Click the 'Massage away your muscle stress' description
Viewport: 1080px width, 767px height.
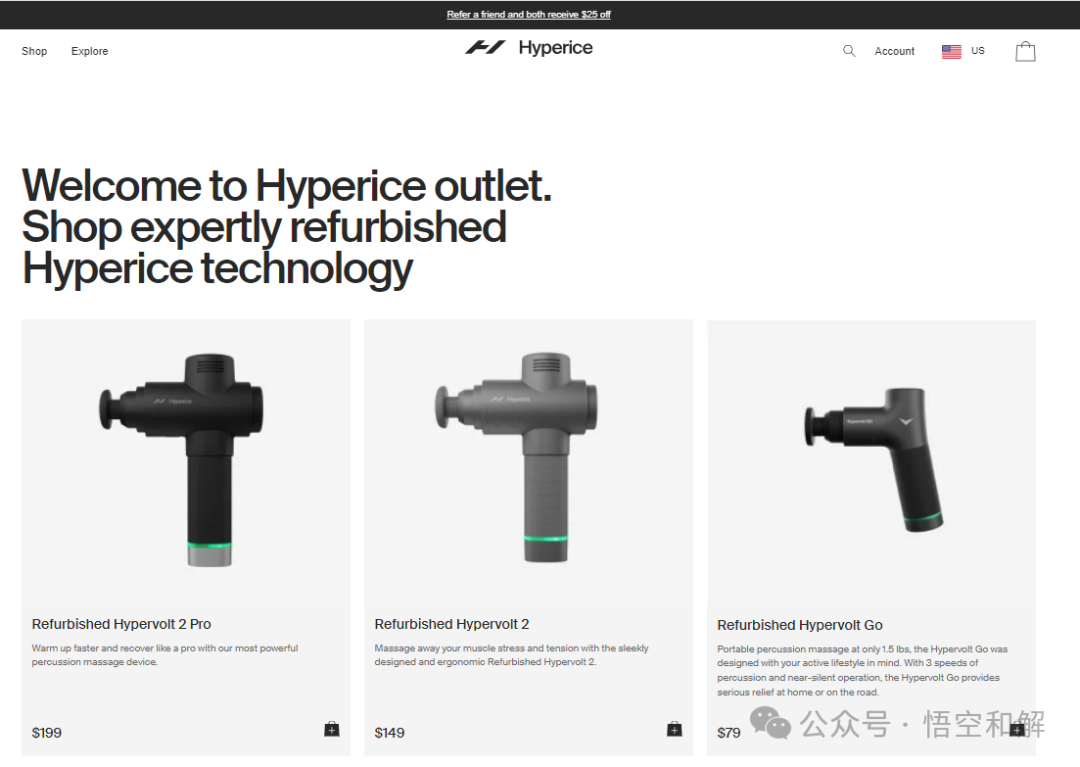[x=511, y=655]
